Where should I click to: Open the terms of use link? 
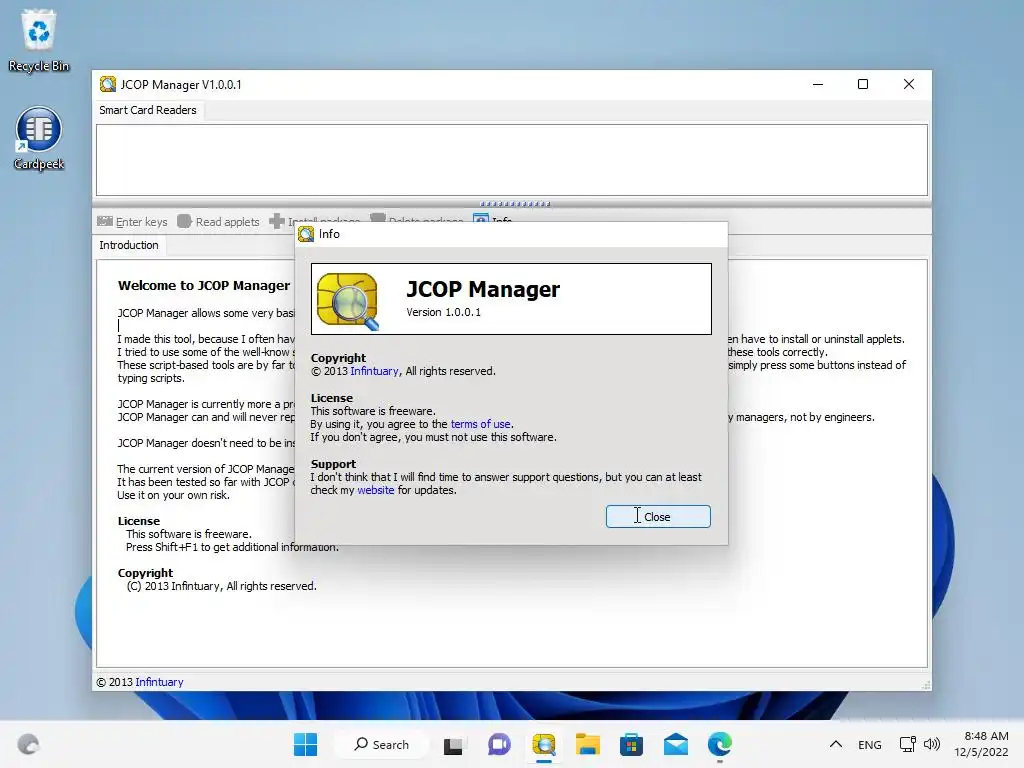pyautogui.click(x=481, y=424)
